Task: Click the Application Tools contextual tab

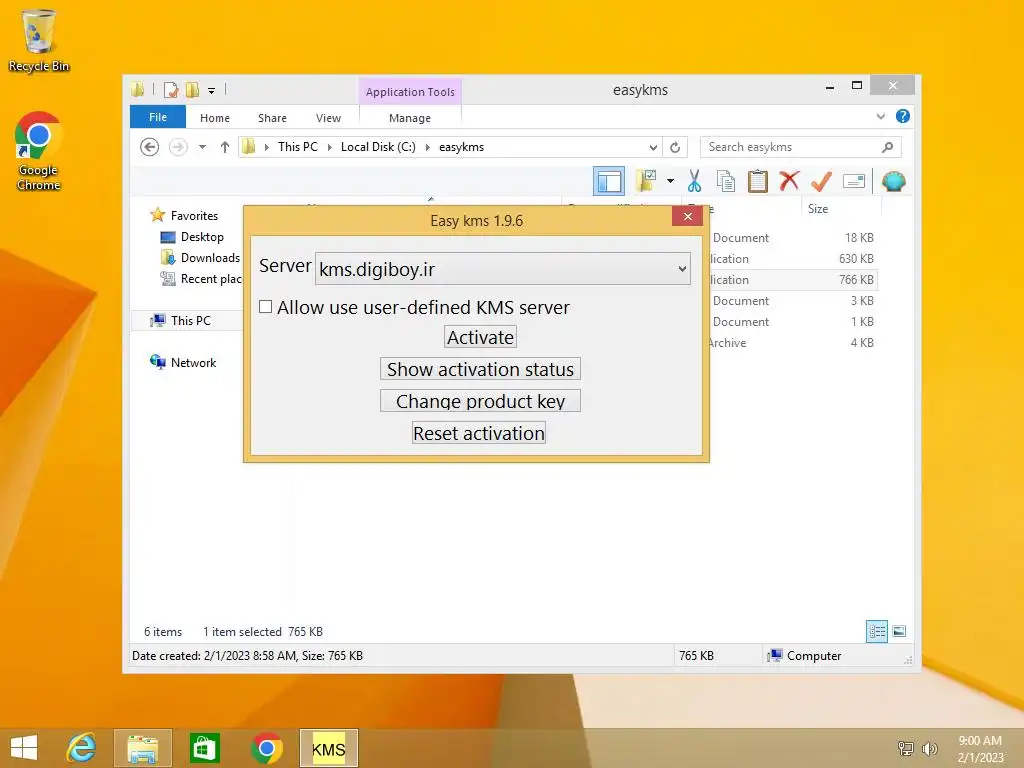Action: 410,92
